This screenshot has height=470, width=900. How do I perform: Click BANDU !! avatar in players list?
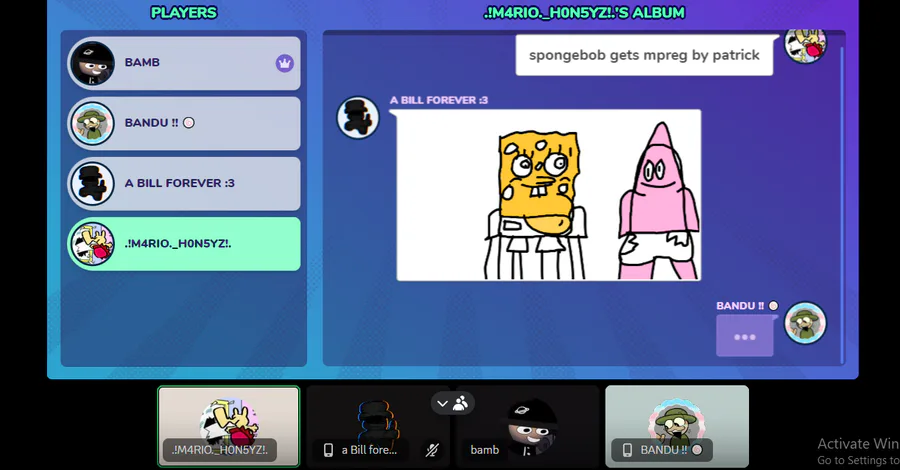92,123
